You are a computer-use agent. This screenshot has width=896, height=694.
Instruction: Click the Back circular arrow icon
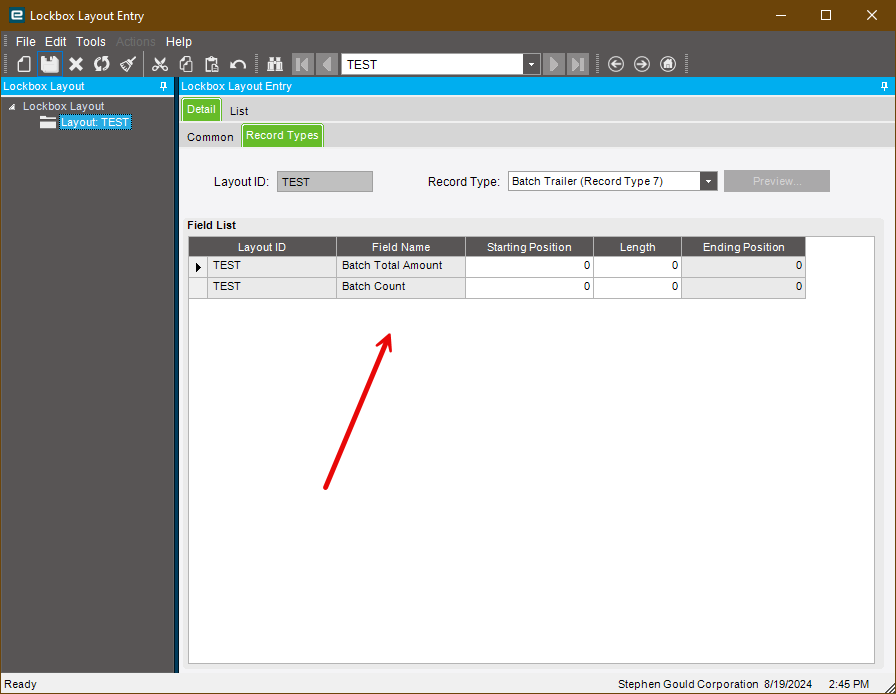[x=615, y=64]
